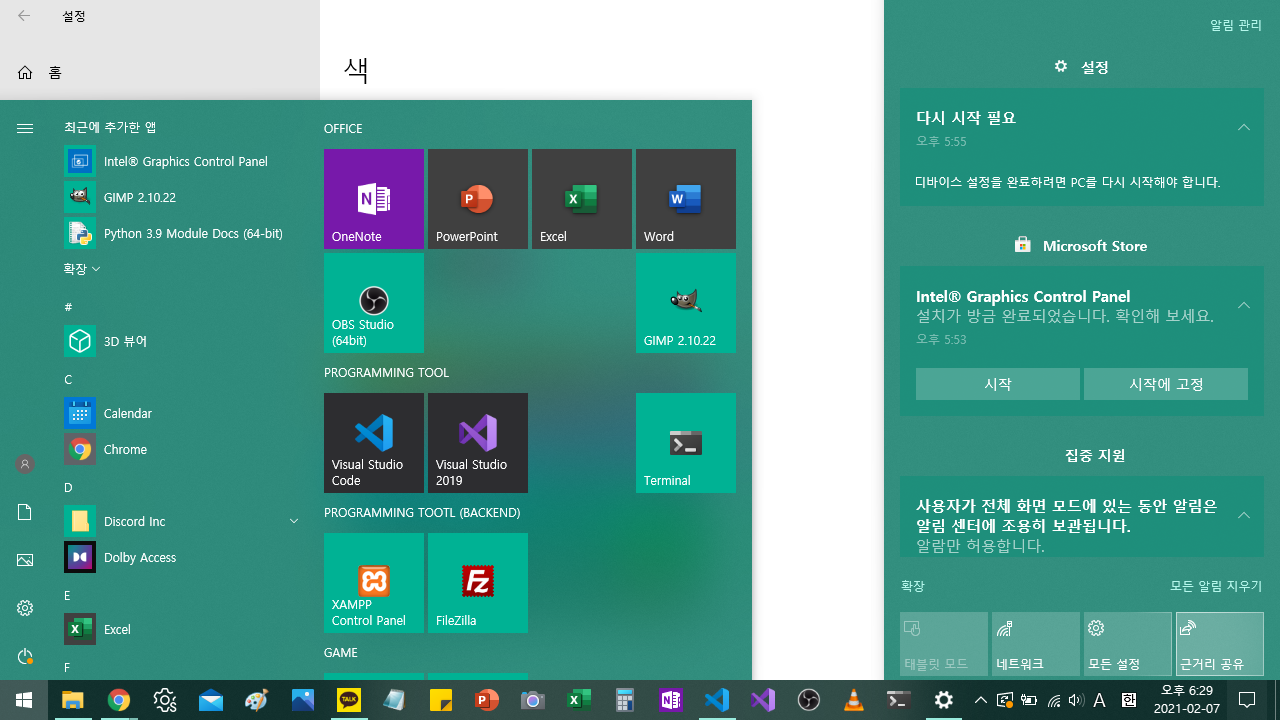Collapse the 다시 시작 필요 notification chevron
Screen dimensions: 1280x720
(x=1244, y=127)
